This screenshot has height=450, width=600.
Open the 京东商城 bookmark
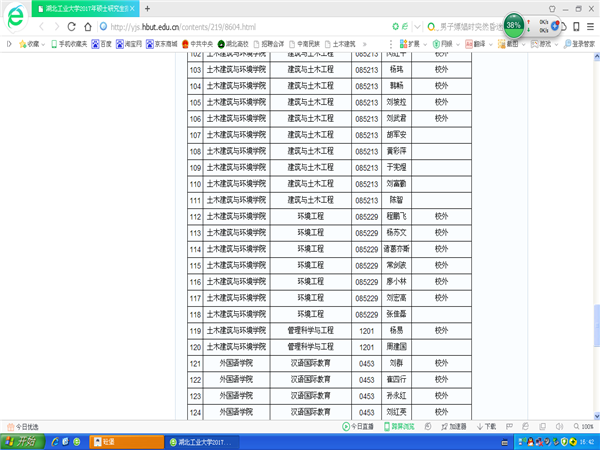pos(163,44)
